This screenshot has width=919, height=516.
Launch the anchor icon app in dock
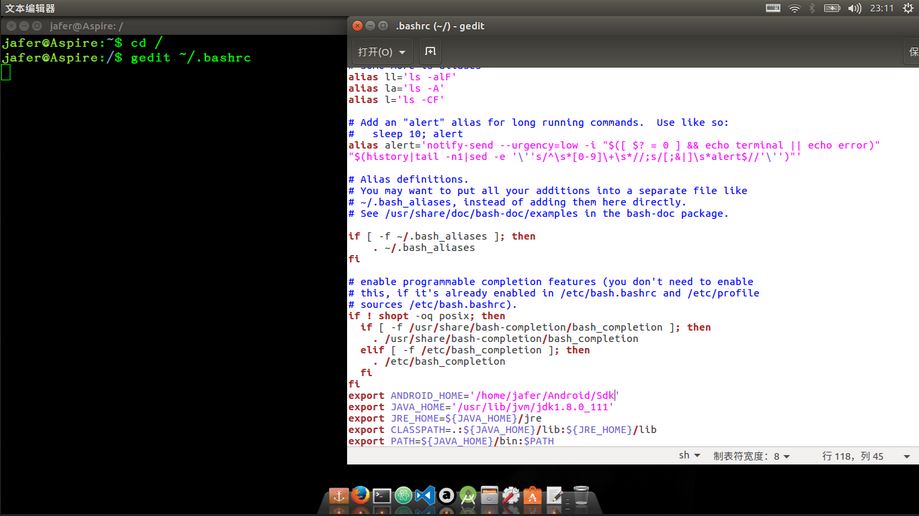338,496
